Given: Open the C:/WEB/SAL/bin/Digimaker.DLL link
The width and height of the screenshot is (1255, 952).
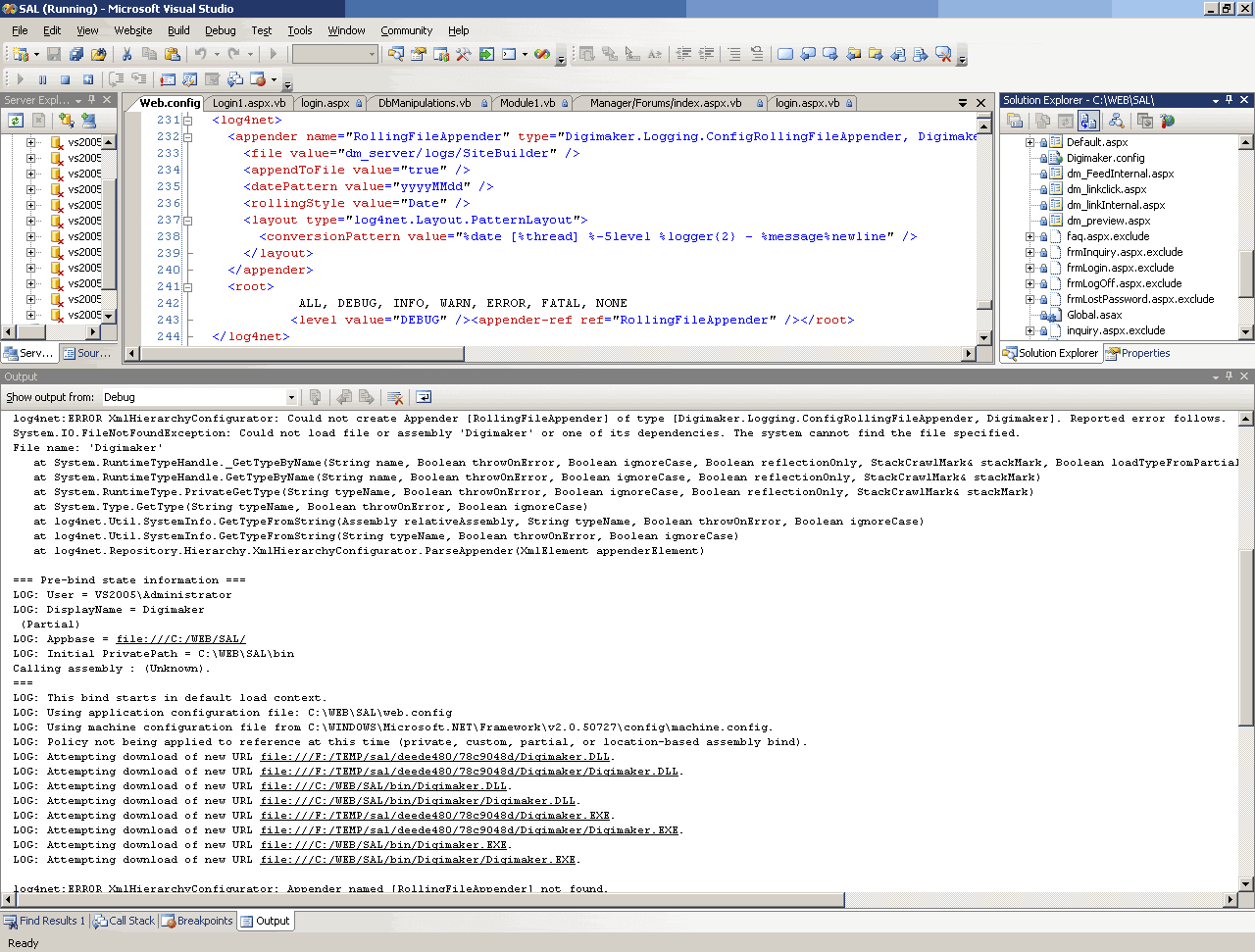Looking at the screenshot, I should click(383, 786).
